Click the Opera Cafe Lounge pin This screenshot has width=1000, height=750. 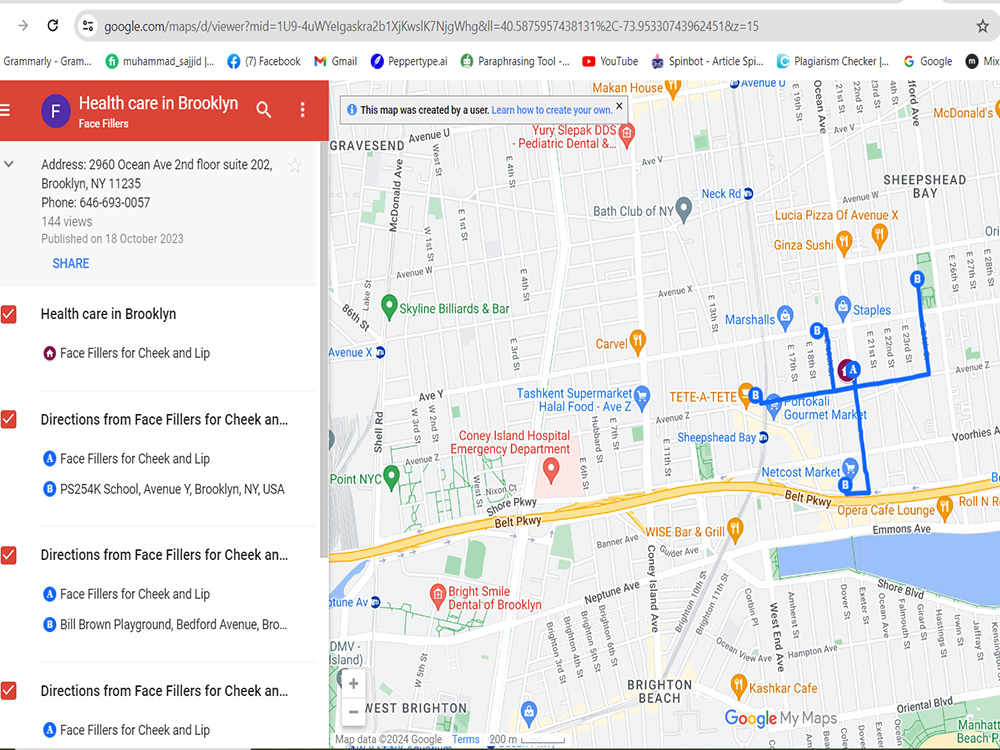[x=945, y=508]
